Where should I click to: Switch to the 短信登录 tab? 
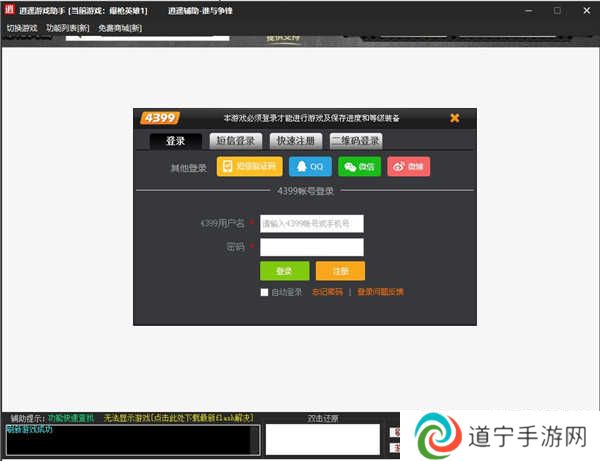point(236,141)
